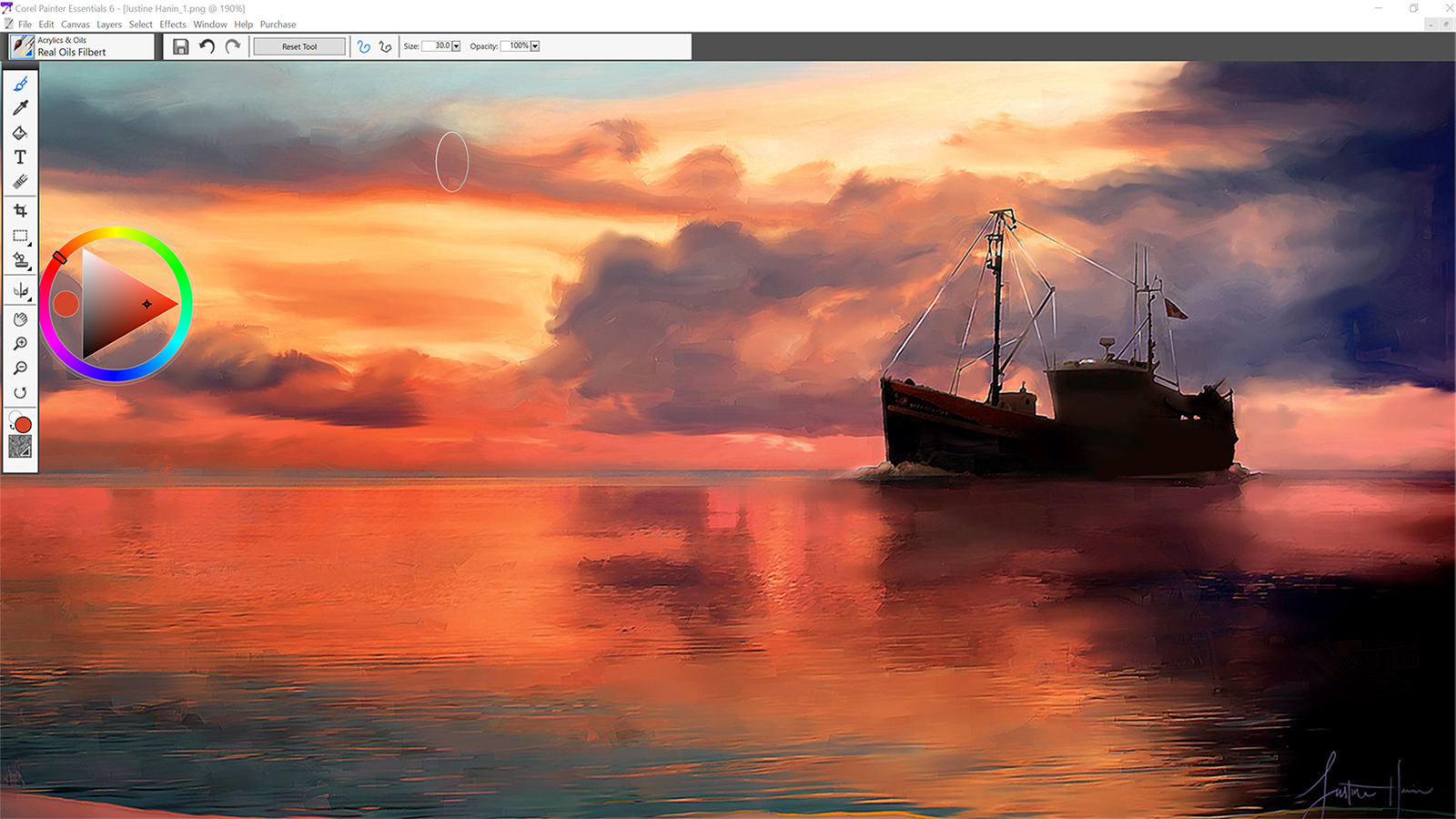The height and width of the screenshot is (819, 1456).
Task: Activate the Text tool
Action: [20, 157]
